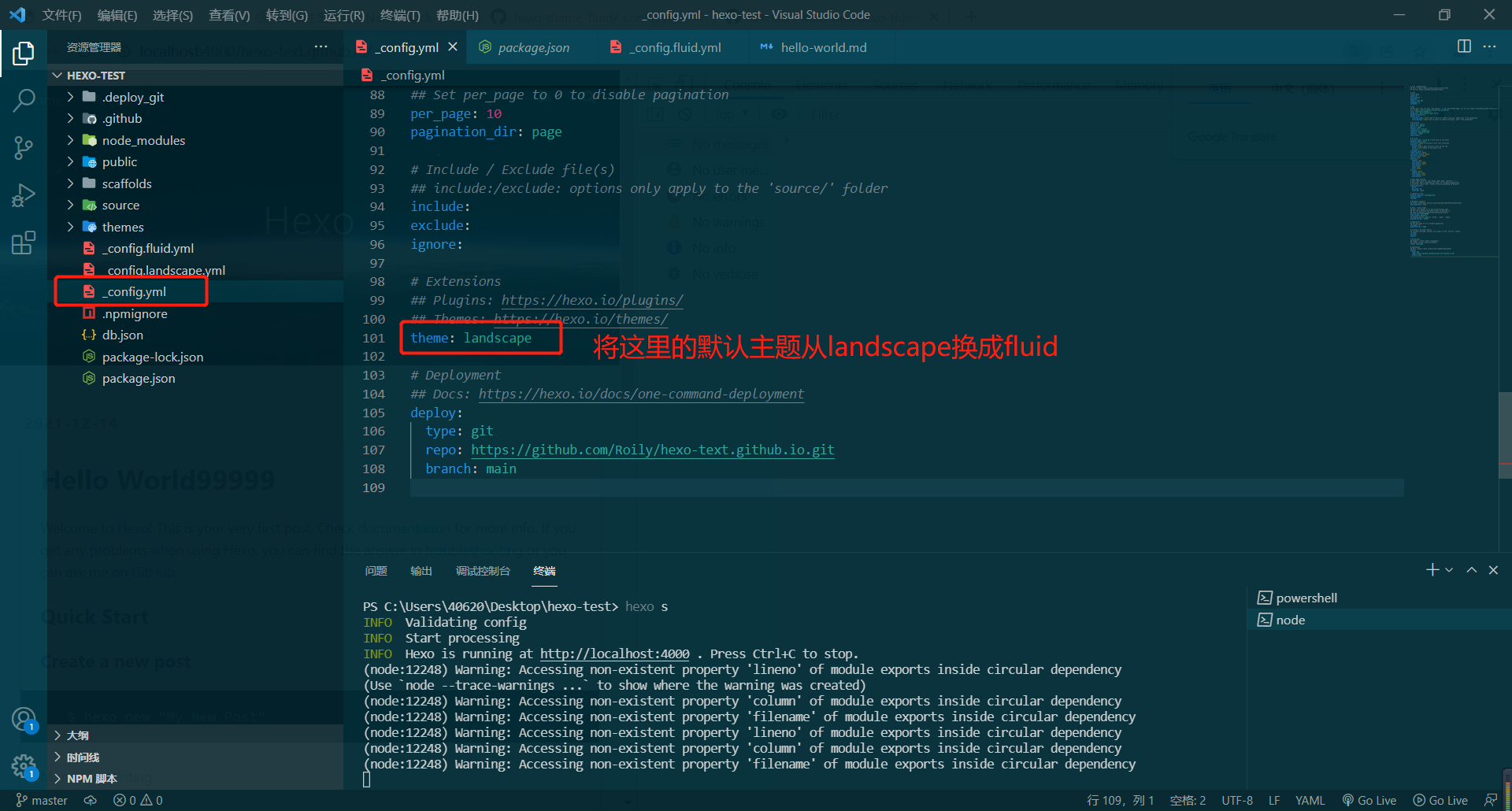
Task: Close the _config.yml editor tab
Action: [x=453, y=47]
